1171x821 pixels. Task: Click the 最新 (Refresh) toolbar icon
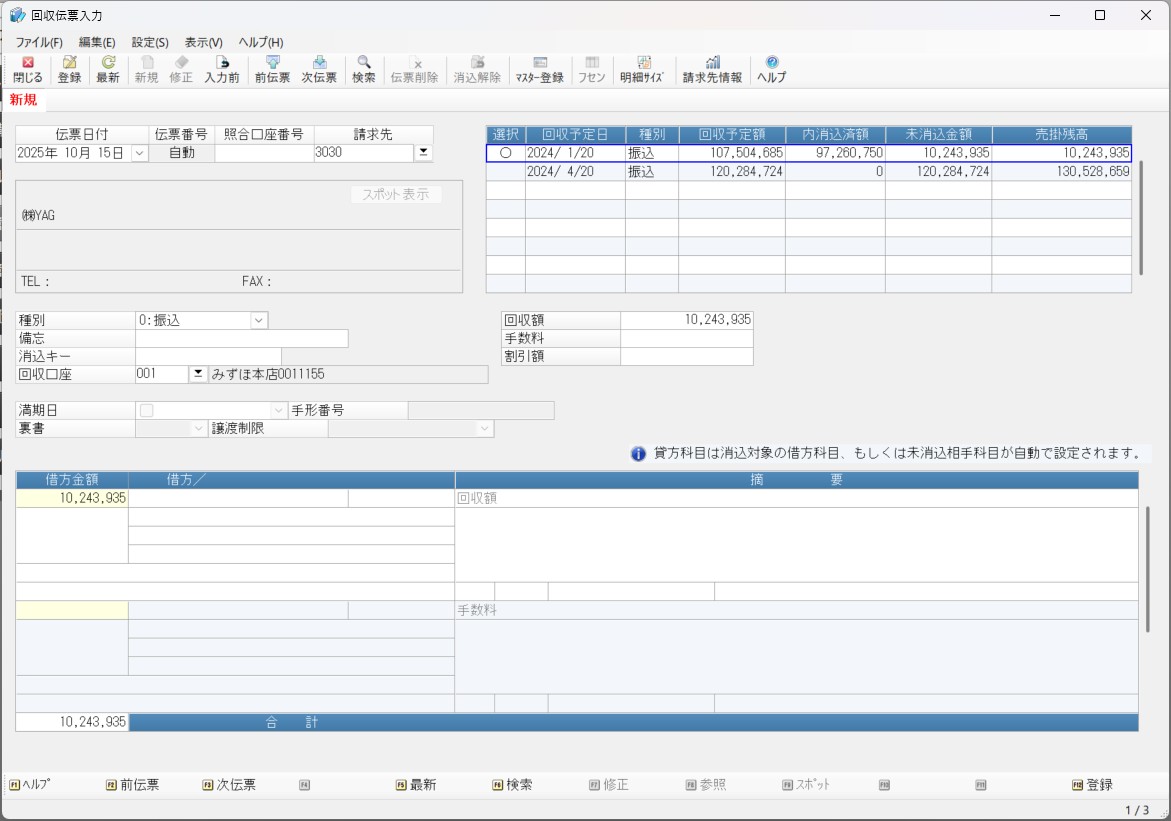point(108,69)
